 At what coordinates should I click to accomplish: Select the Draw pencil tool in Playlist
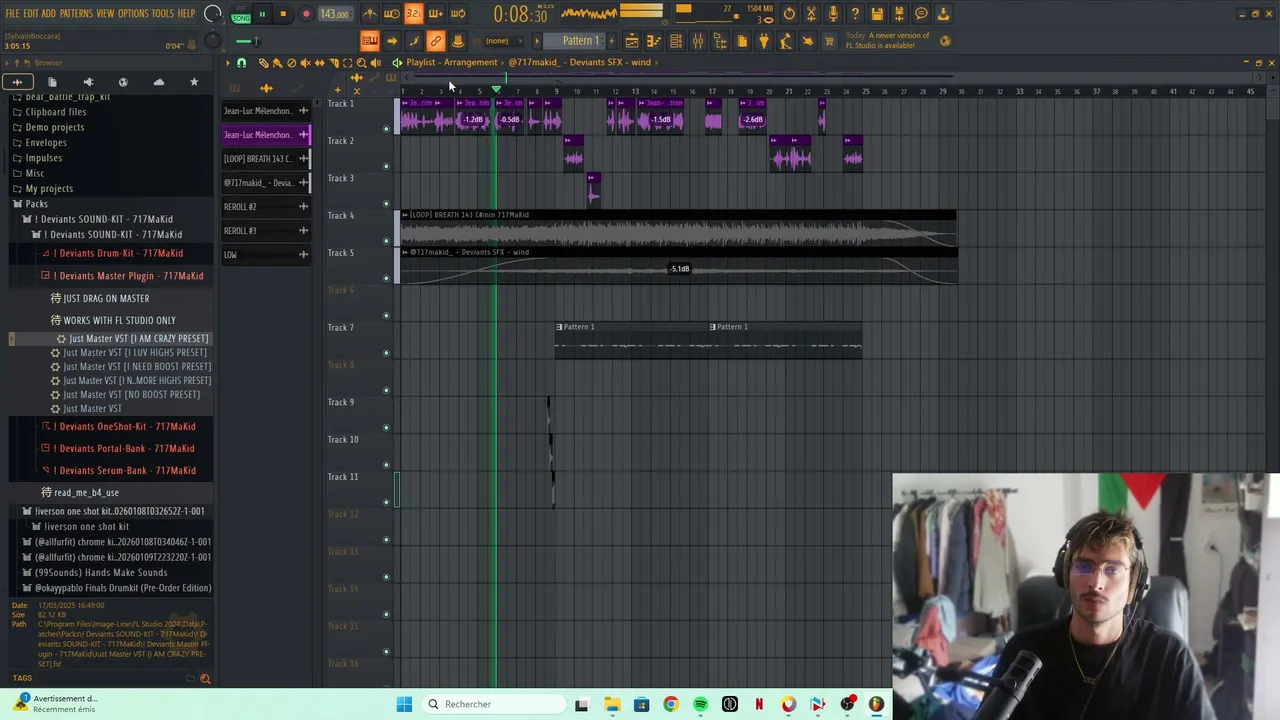coord(264,63)
